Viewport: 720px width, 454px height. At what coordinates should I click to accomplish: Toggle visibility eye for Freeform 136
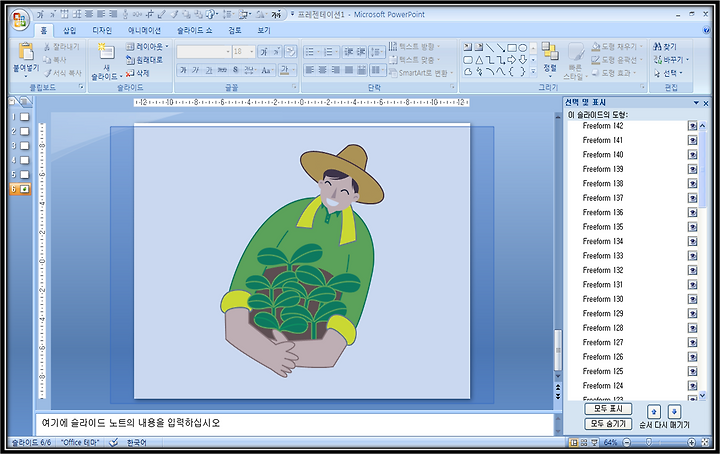(692, 213)
